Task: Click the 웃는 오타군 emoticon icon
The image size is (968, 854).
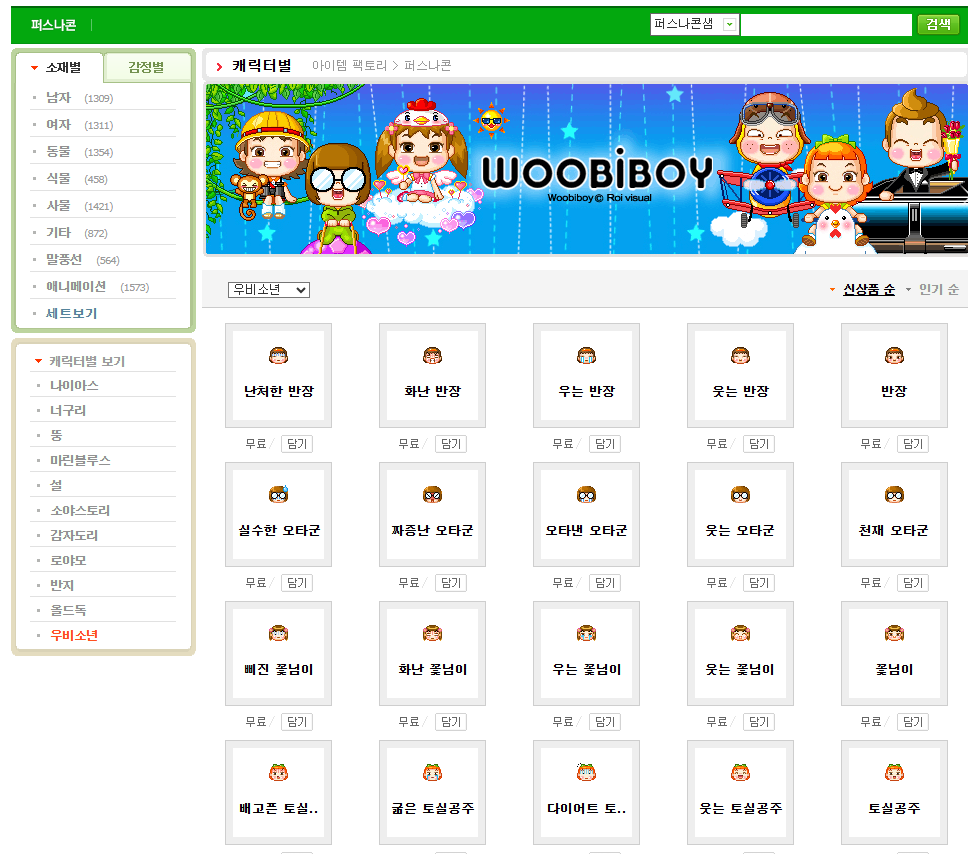Action: coord(740,495)
